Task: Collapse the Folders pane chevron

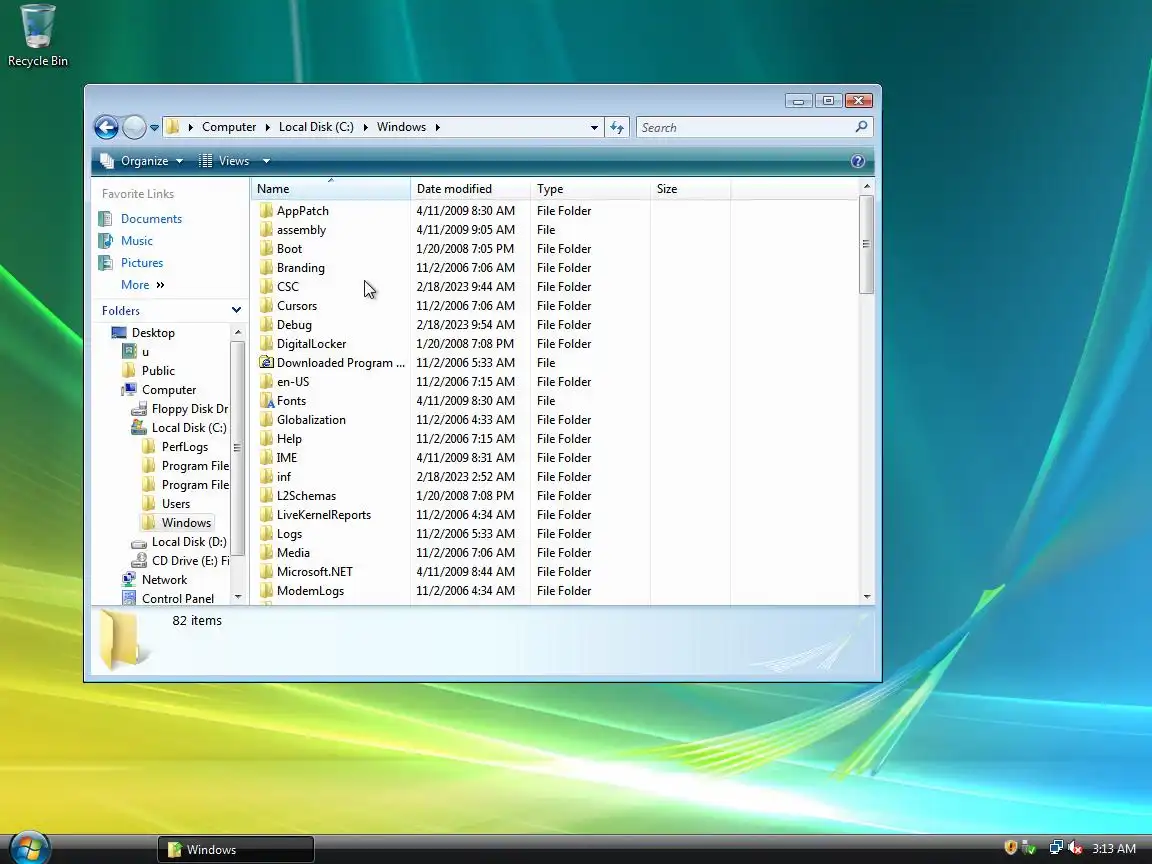Action: pos(236,311)
